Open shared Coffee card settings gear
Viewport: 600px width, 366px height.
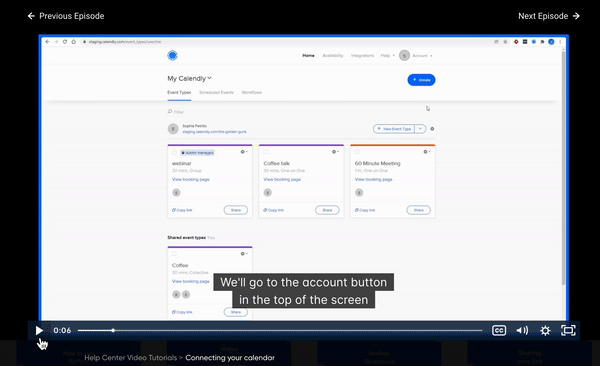click(x=243, y=254)
